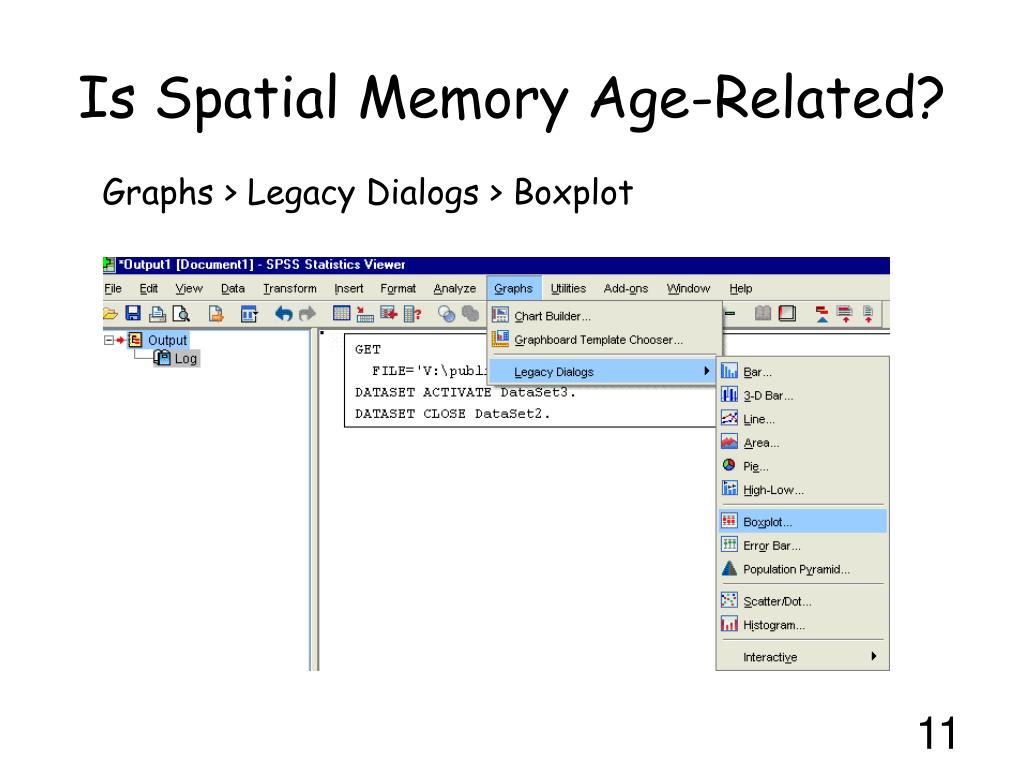Choose Histogram from Legacy Dialogs
This screenshot has width=1024, height=768.
(x=803, y=625)
